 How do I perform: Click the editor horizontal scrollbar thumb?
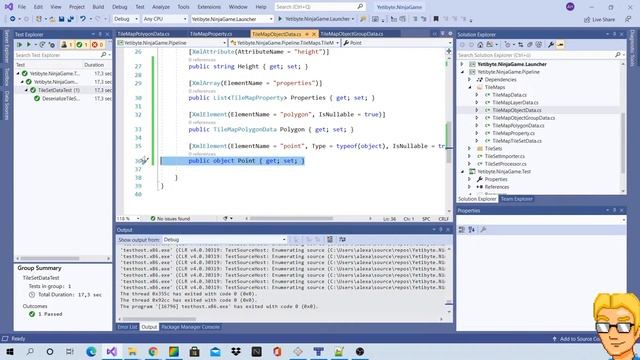pos(291,219)
